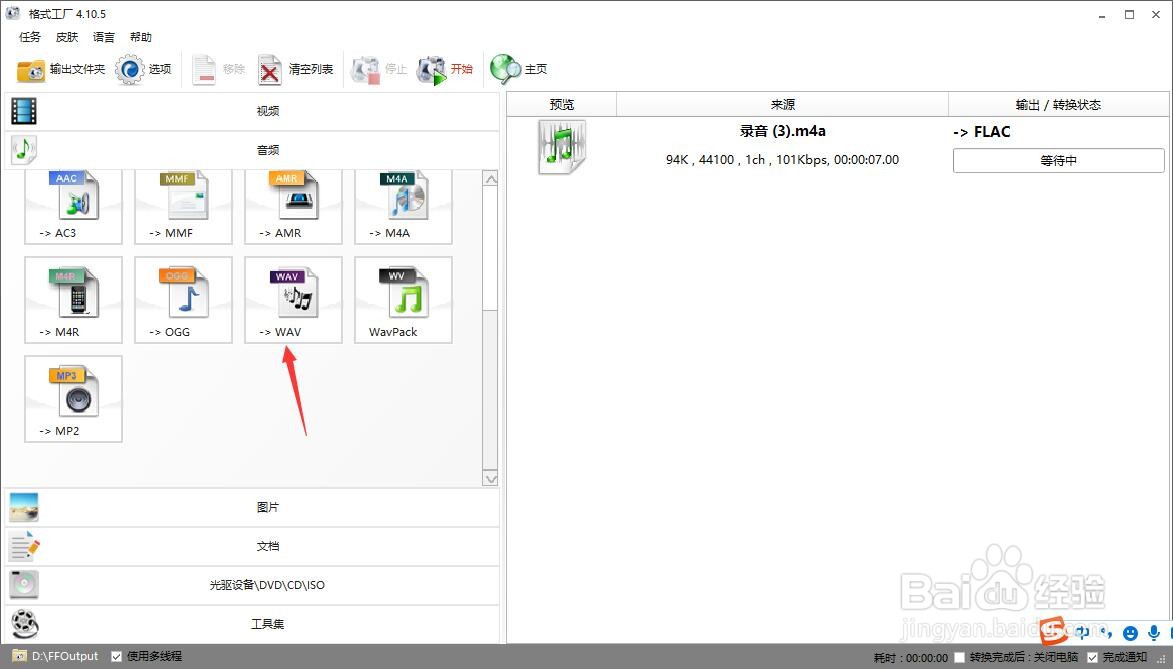Toggle 转换完成后:关闭电脑 shutdown checkbox

(x=960, y=657)
